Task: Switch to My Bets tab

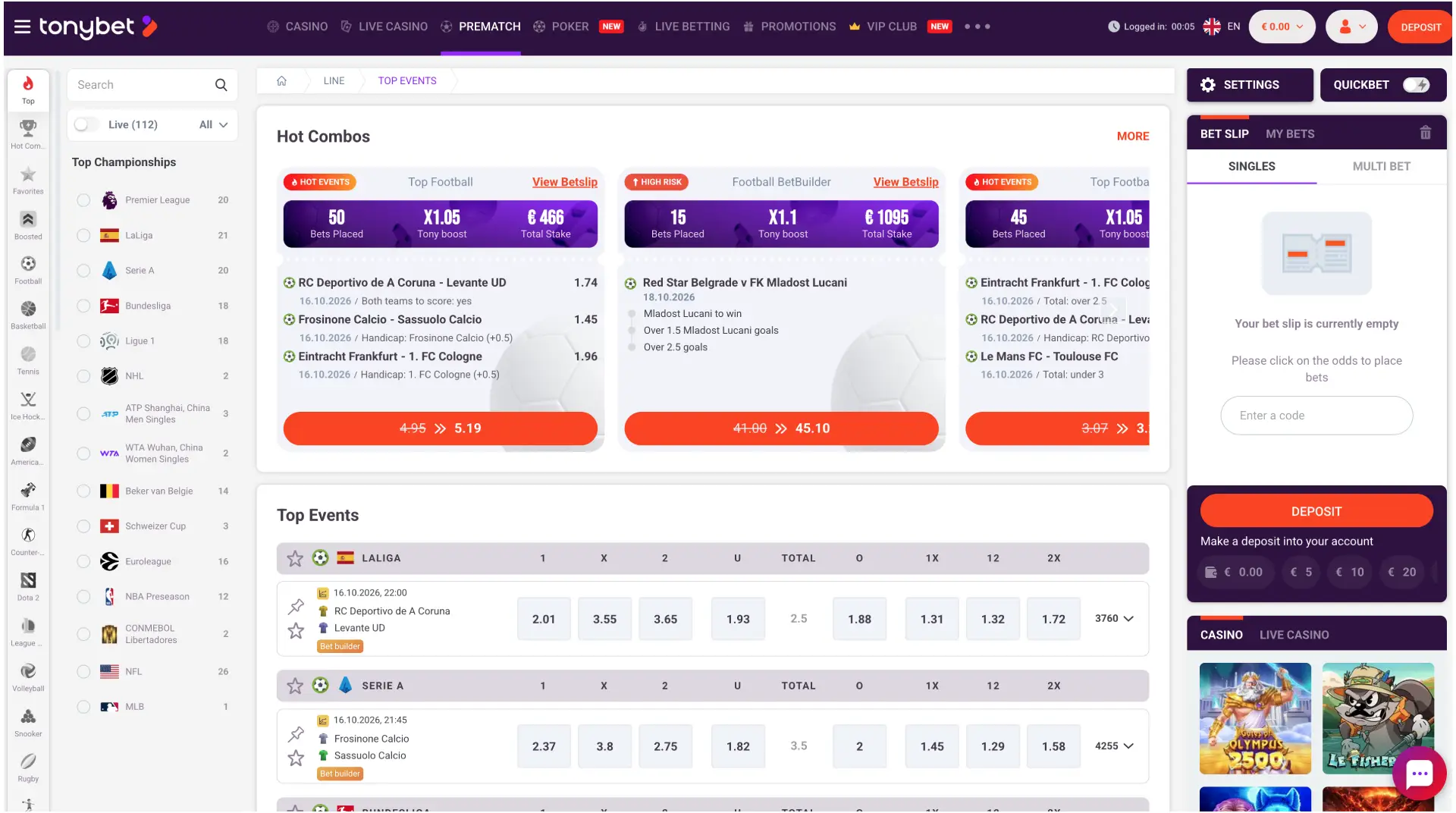Action: click(1290, 133)
